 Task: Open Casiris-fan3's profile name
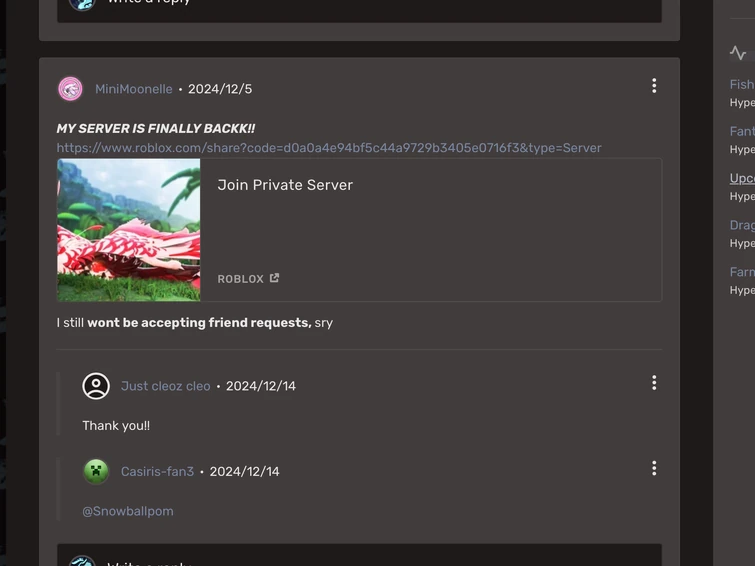(157, 471)
